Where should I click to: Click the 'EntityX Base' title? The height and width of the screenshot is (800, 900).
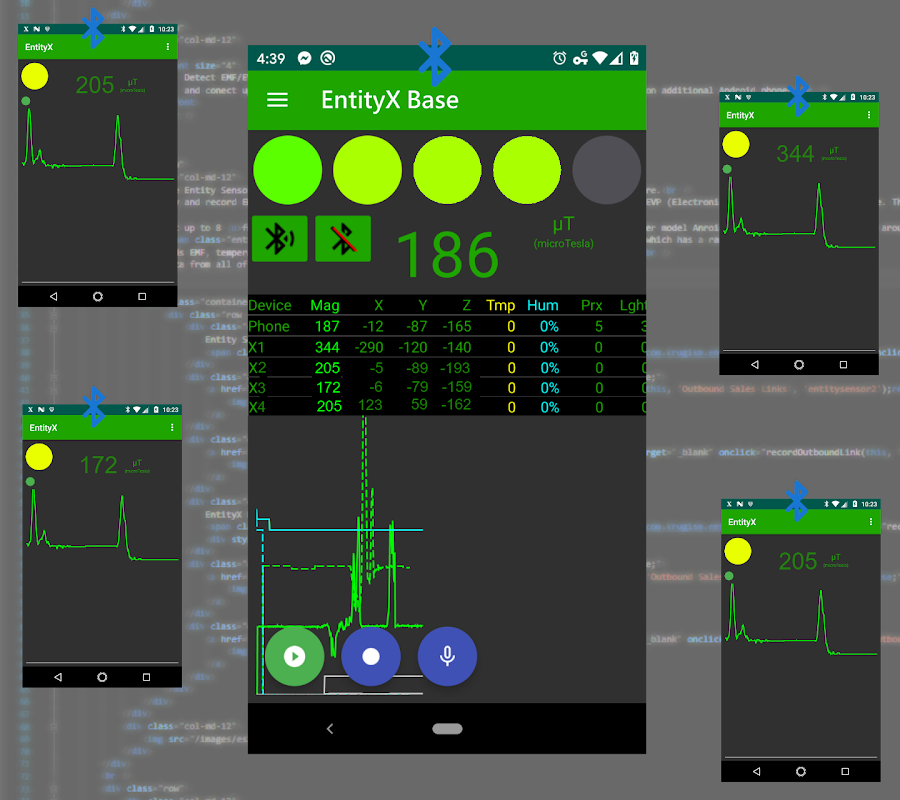coord(390,100)
